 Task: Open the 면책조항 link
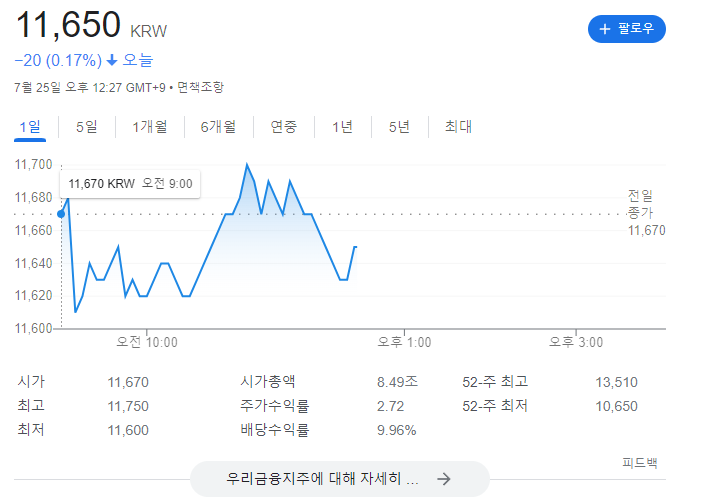(200, 87)
